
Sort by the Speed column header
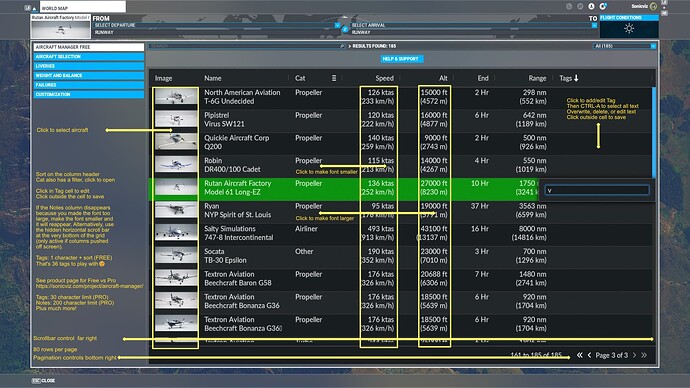point(384,78)
